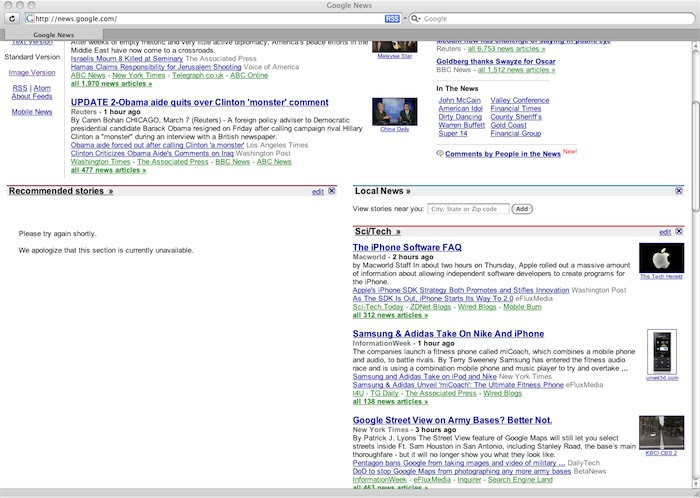Open the Obama debate thumbnail
Viewport: 700px width, 498px height.
pyautogui.click(x=395, y=112)
